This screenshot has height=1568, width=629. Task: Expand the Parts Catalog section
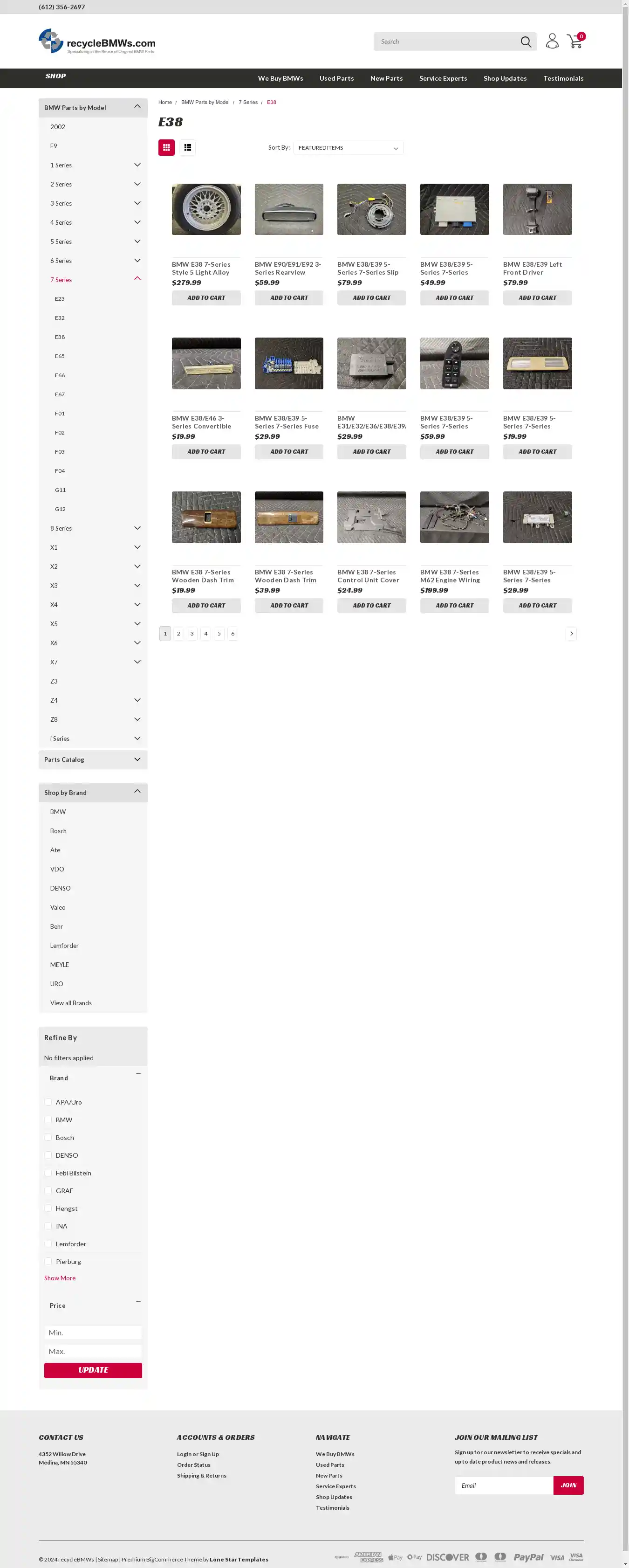coord(137,760)
